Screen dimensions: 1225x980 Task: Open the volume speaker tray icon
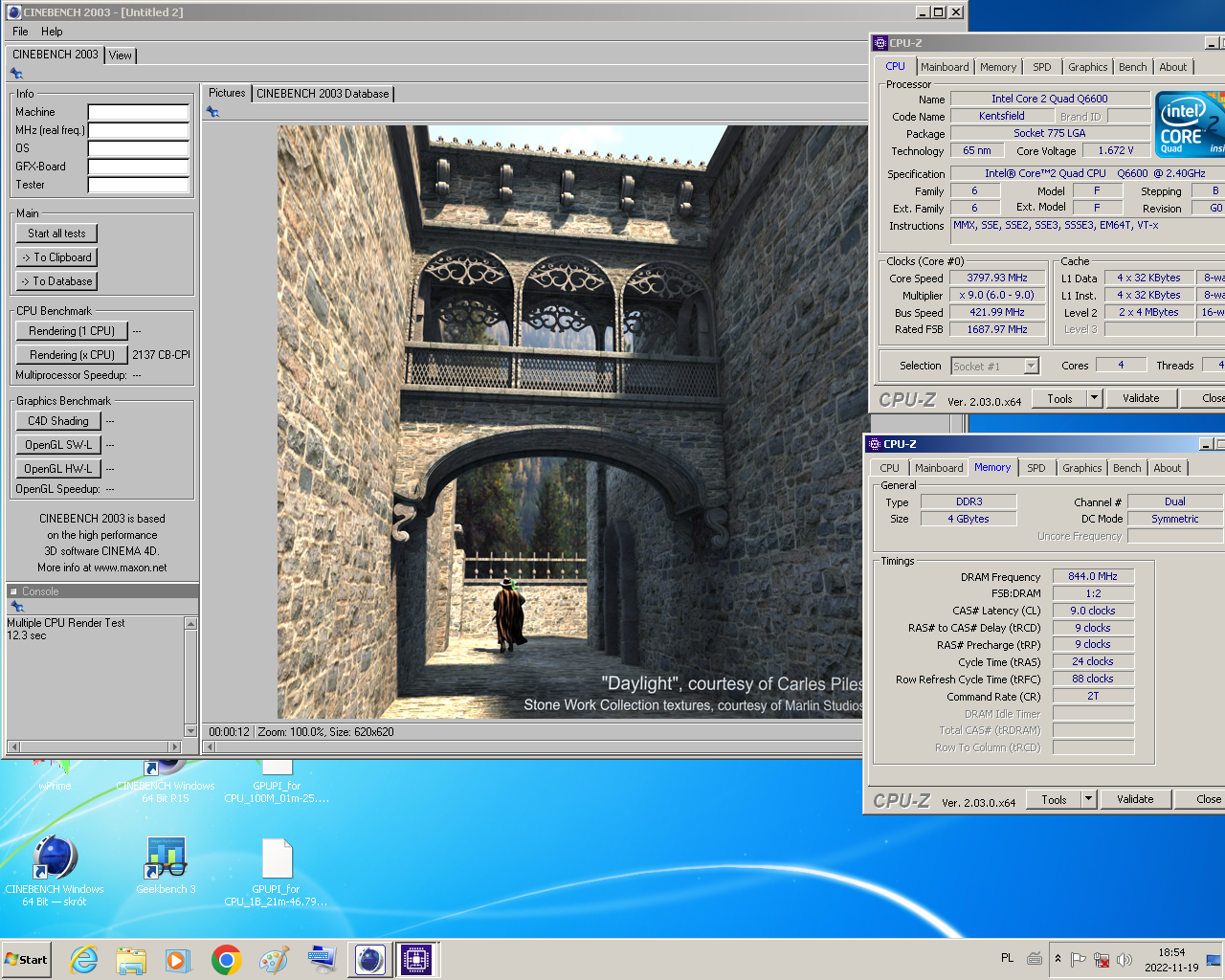(1125, 959)
